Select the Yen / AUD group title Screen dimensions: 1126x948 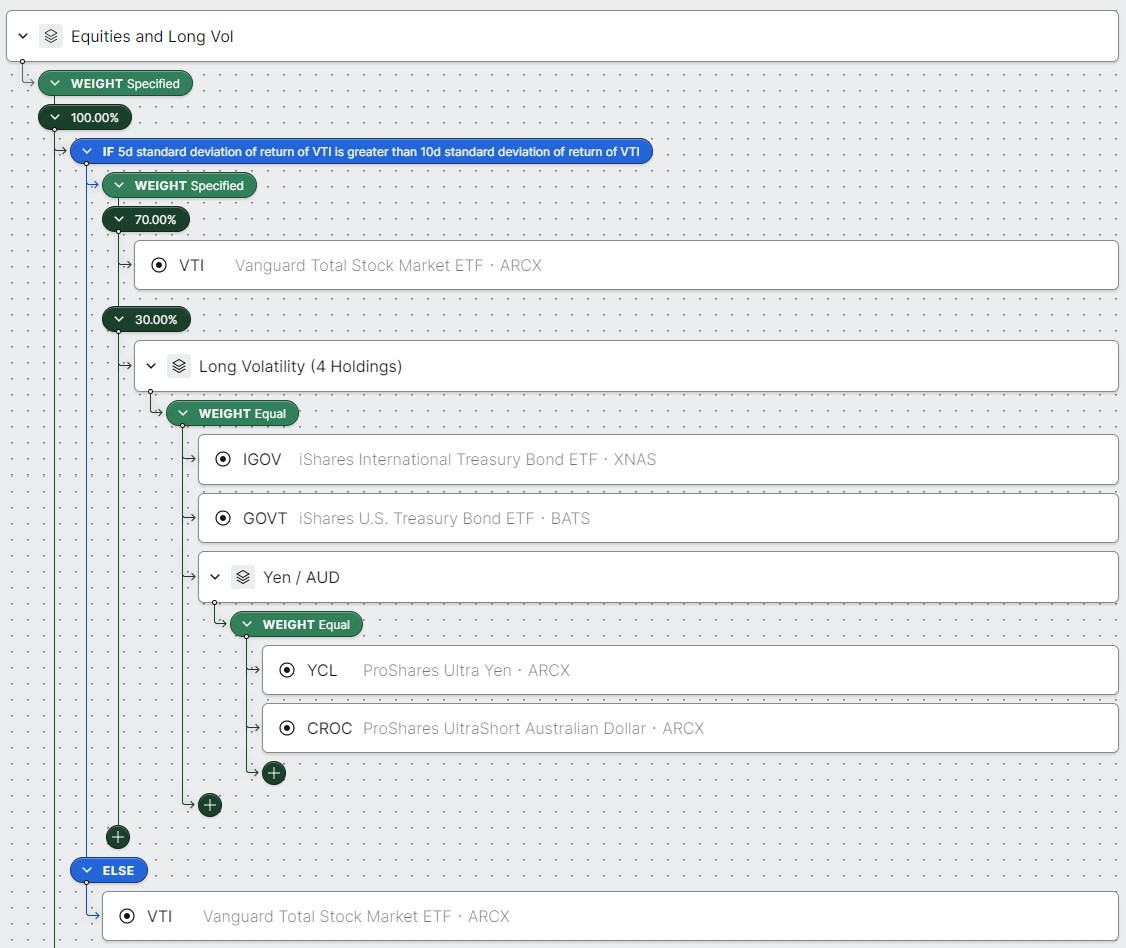pyautogui.click(x=301, y=577)
